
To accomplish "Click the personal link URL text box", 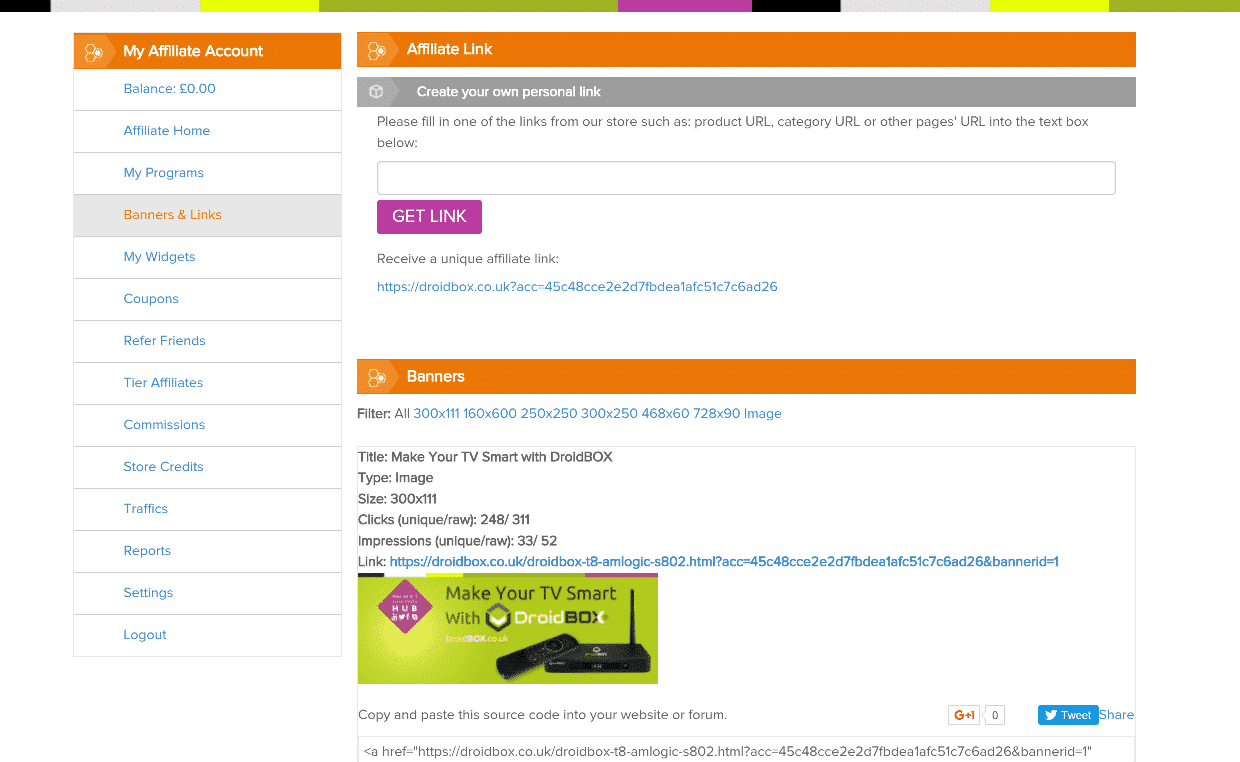I will (x=746, y=178).
